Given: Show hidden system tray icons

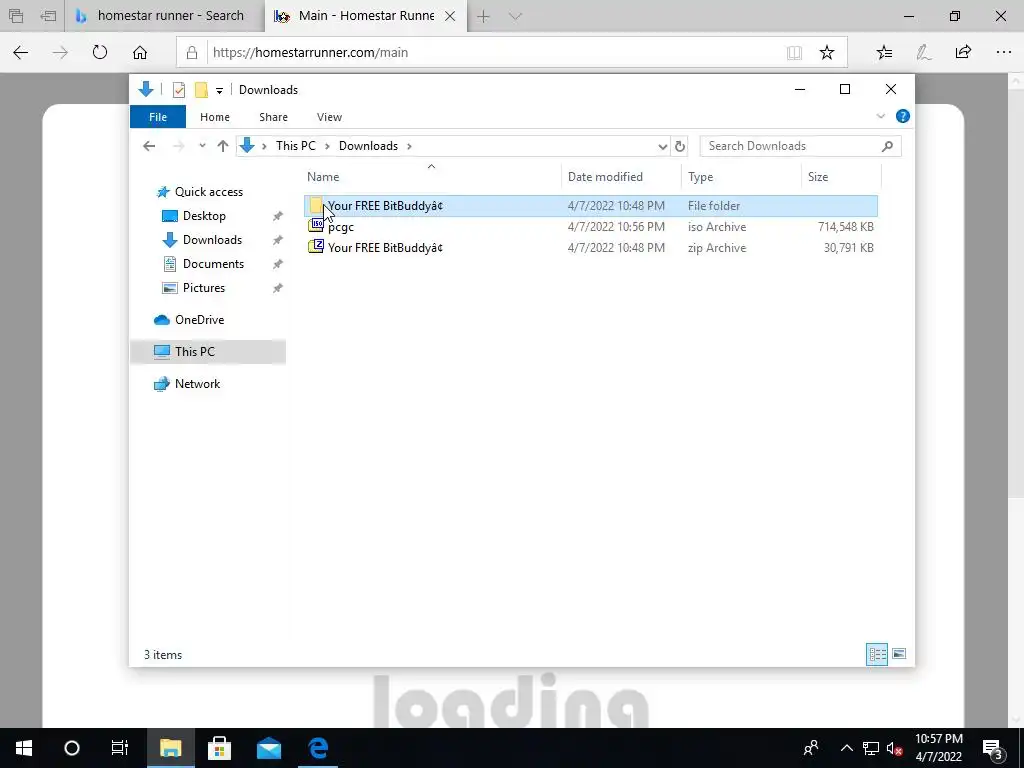Looking at the screenshot, I should click(x=846, y=748).
